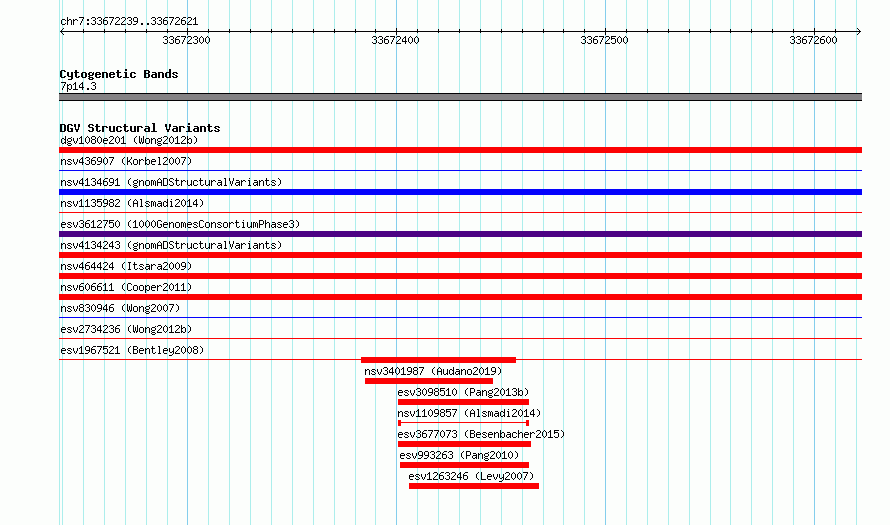Click the red dgv1080e201 variant bar
Image resolution: width=890 pixels, height=525 pixels.
coord(460,150)
